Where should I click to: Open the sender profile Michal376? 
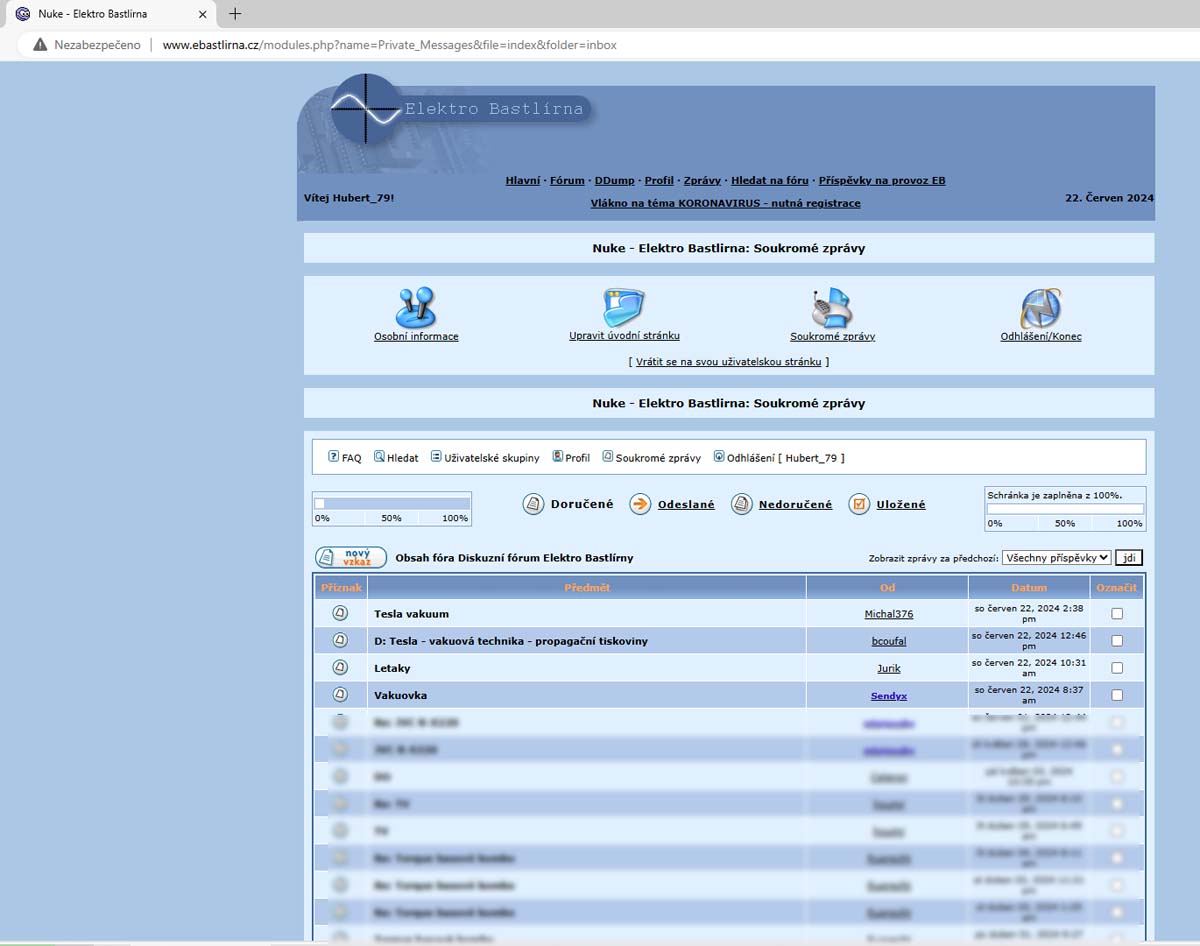tap(888, 614)
